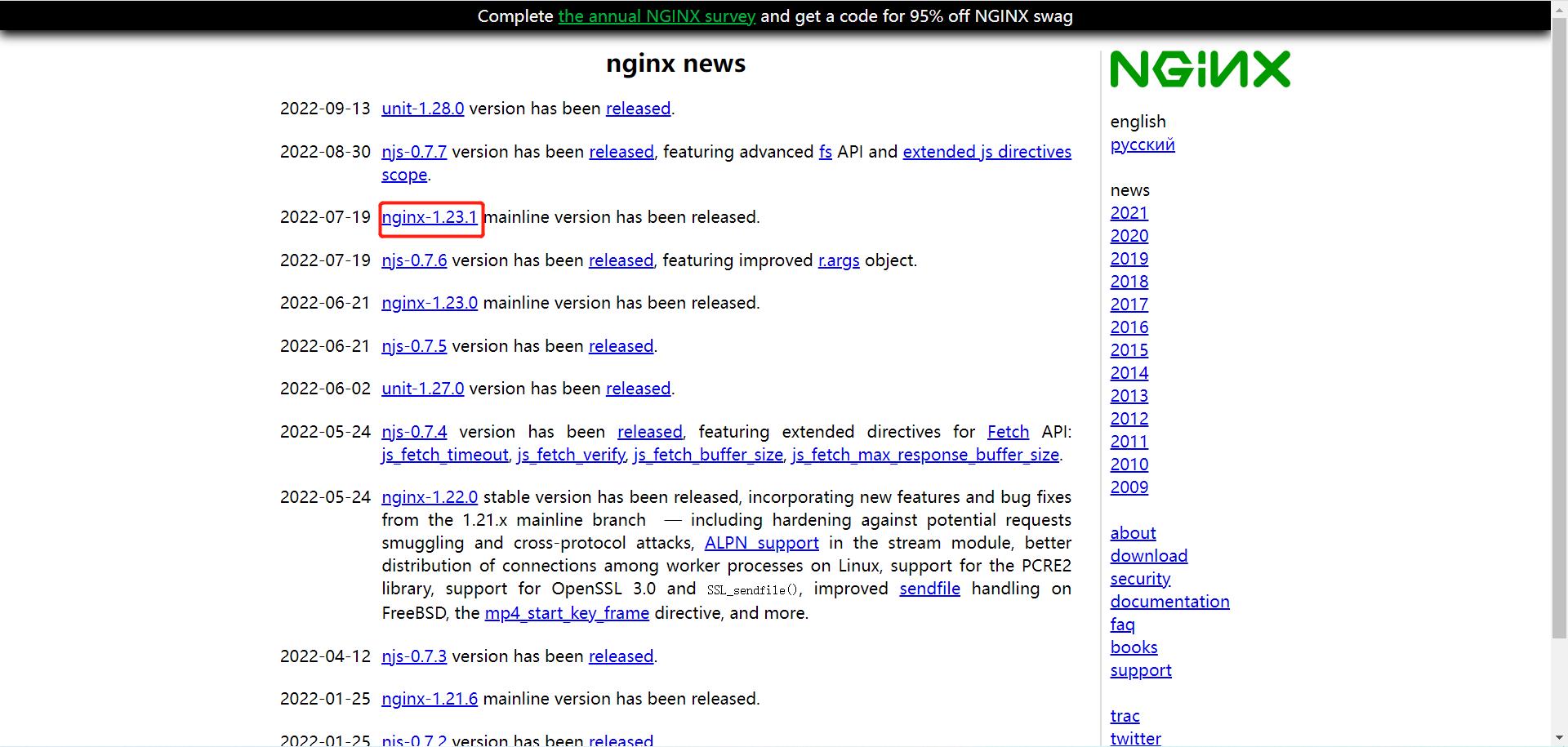This screenshot has height=747, width=1568.
Task: Open the ALPN support link
Action: [761, 543]
